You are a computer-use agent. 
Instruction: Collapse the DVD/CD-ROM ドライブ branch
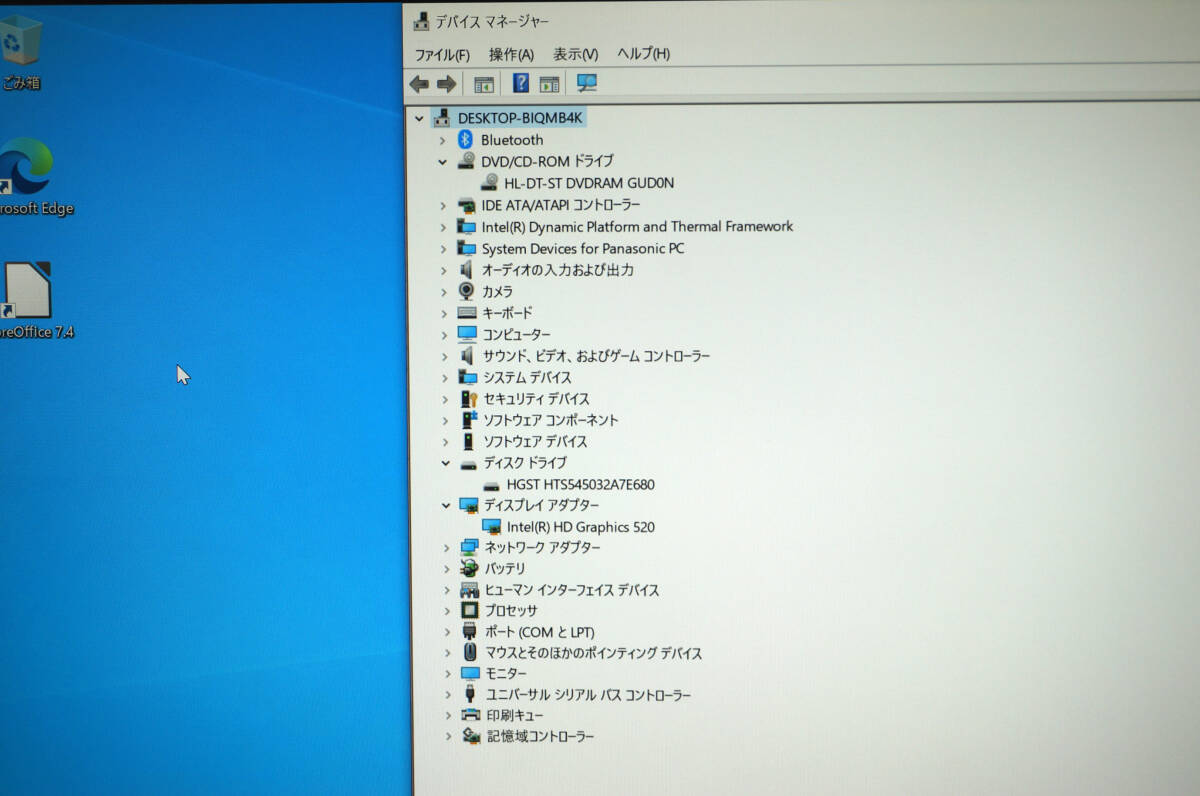(443, 161)
